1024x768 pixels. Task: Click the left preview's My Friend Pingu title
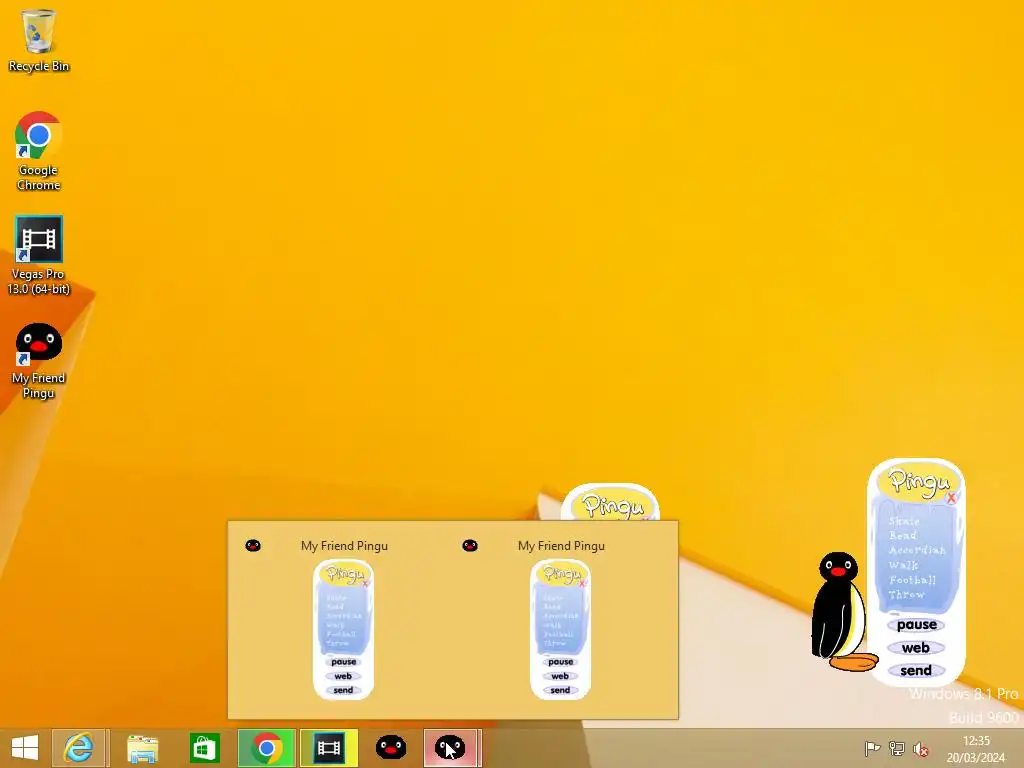[344, 546]
